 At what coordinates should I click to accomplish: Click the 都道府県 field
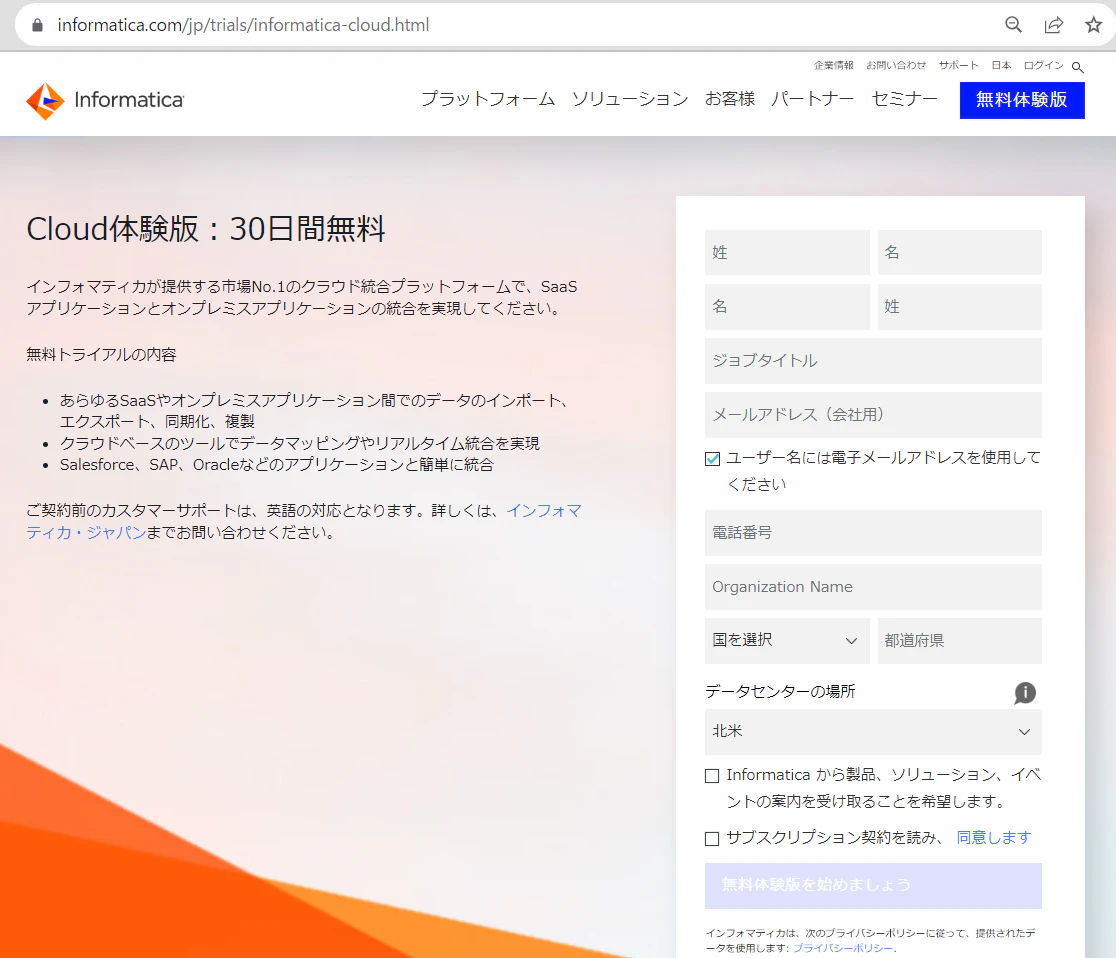959,641
